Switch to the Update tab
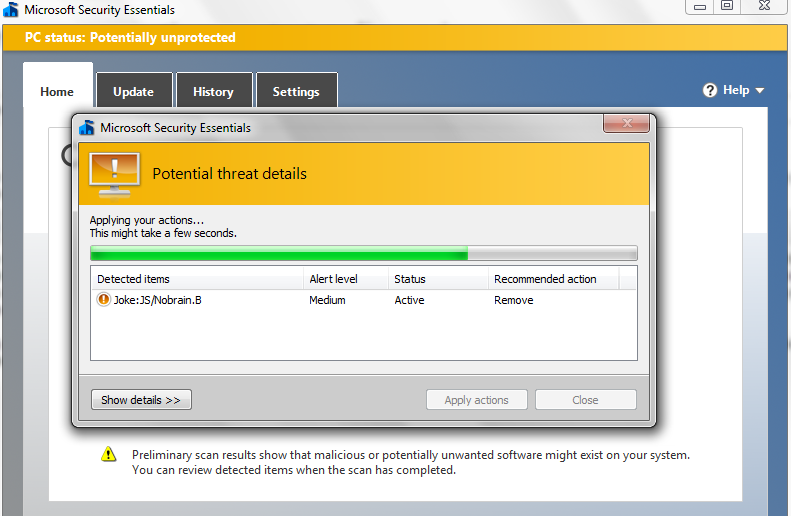The height and width of the screenshot is (516, 791). pyautogui.click(x=134, y=90)
